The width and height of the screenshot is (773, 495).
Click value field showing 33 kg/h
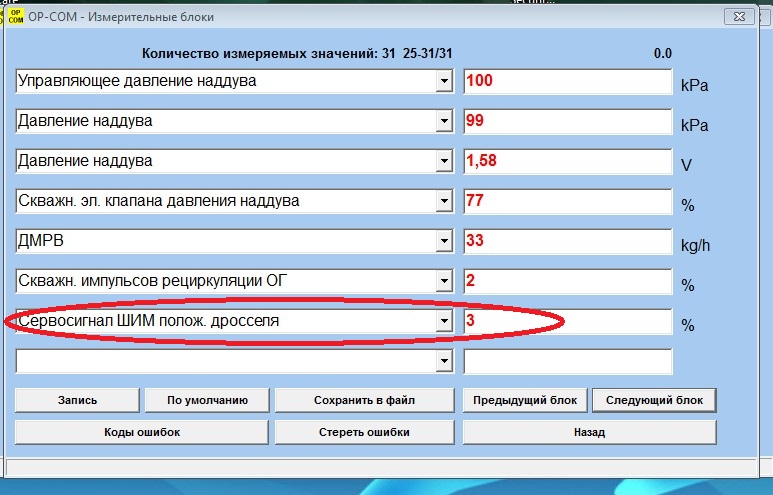click(568, 241)
